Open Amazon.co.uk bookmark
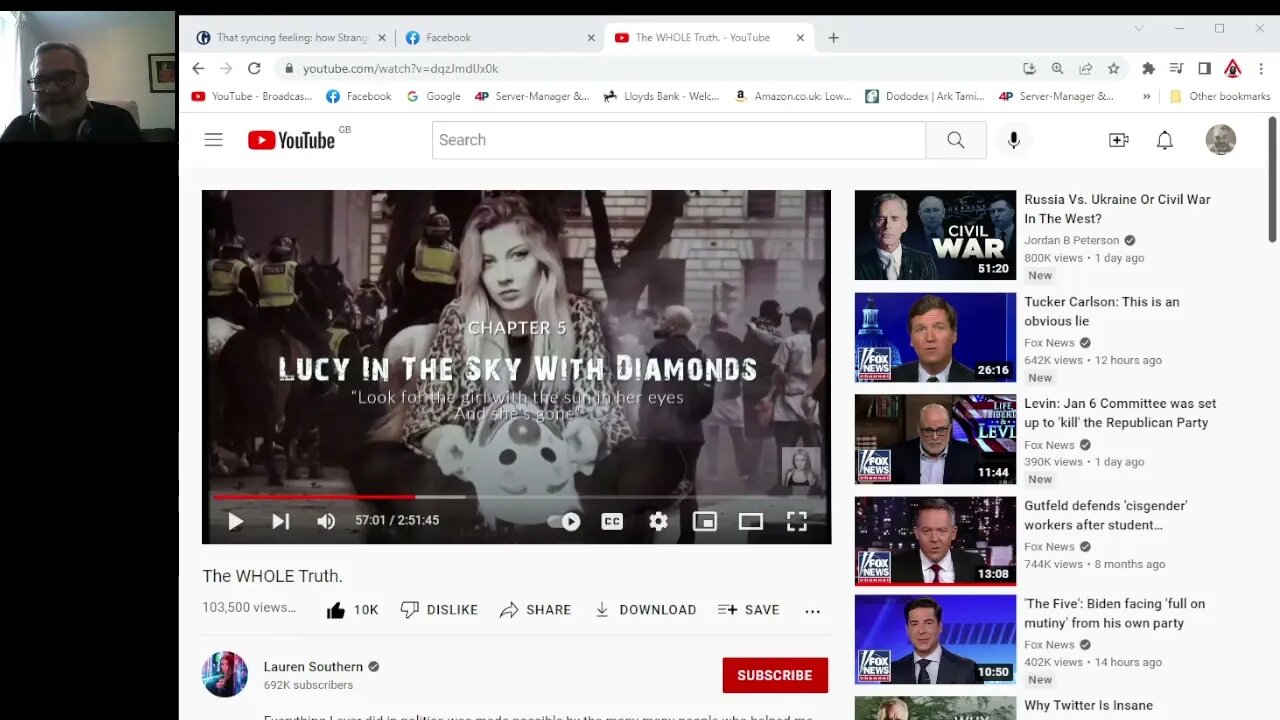The image size is (1280, 720). (793, 96)
